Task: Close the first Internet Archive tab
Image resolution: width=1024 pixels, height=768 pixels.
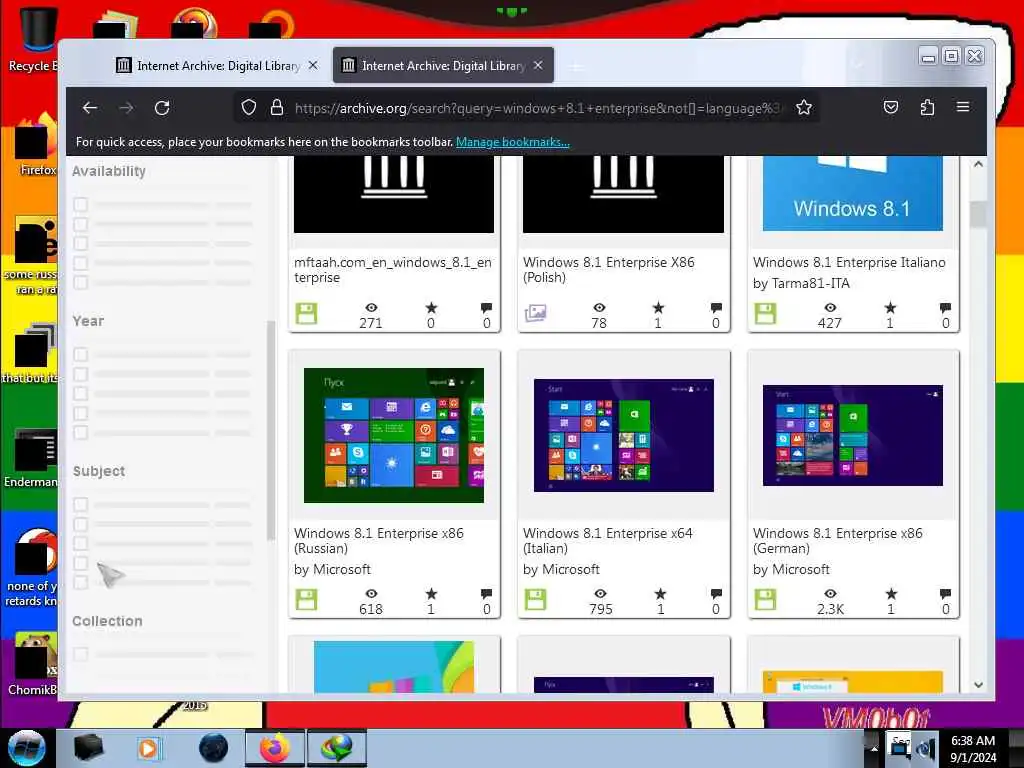Action: (x=313, y=65)
